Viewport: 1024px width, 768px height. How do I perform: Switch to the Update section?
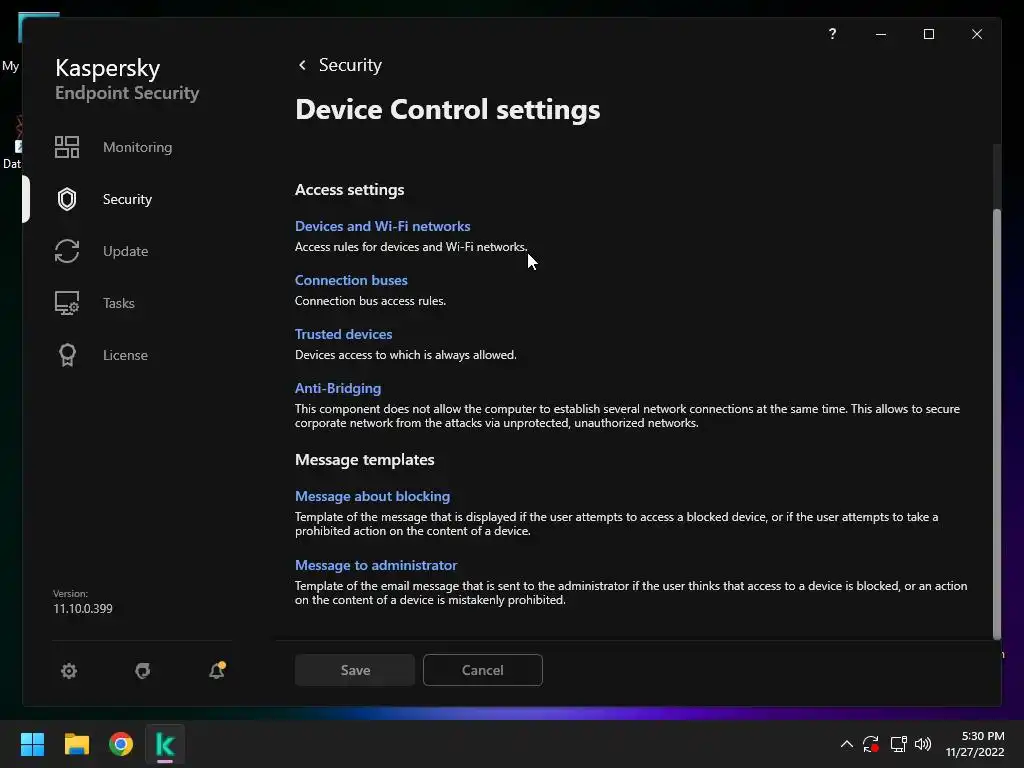click(x=125, y=251)
